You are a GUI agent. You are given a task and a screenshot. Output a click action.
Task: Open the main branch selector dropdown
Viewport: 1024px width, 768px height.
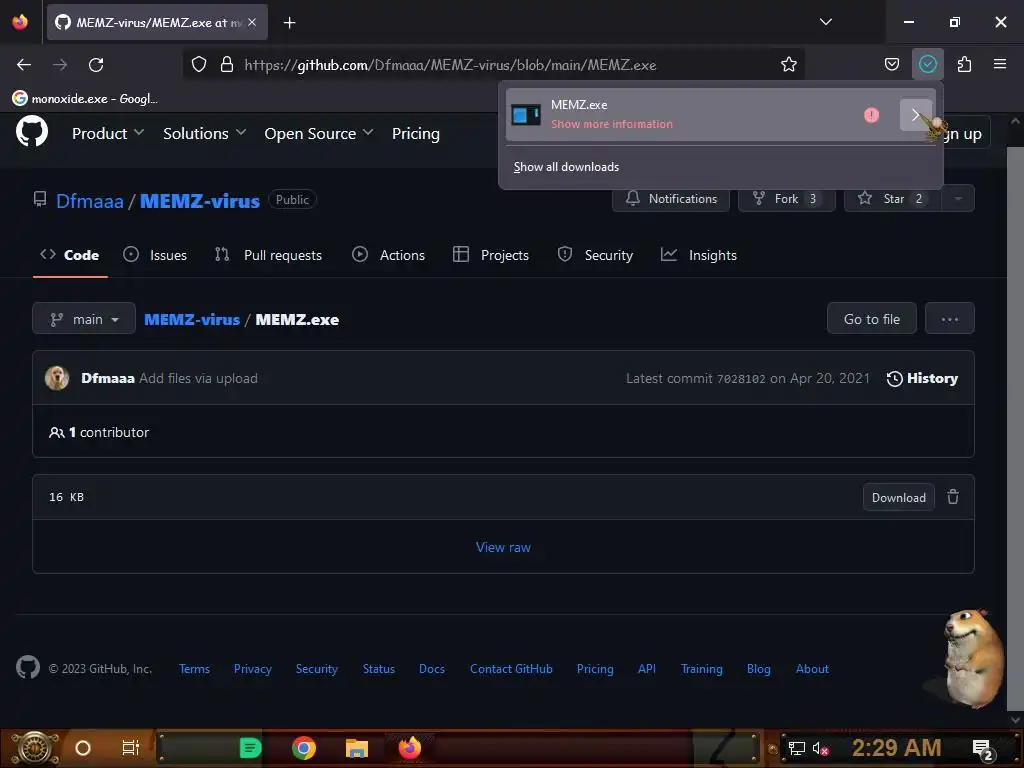tap(84, 319)
